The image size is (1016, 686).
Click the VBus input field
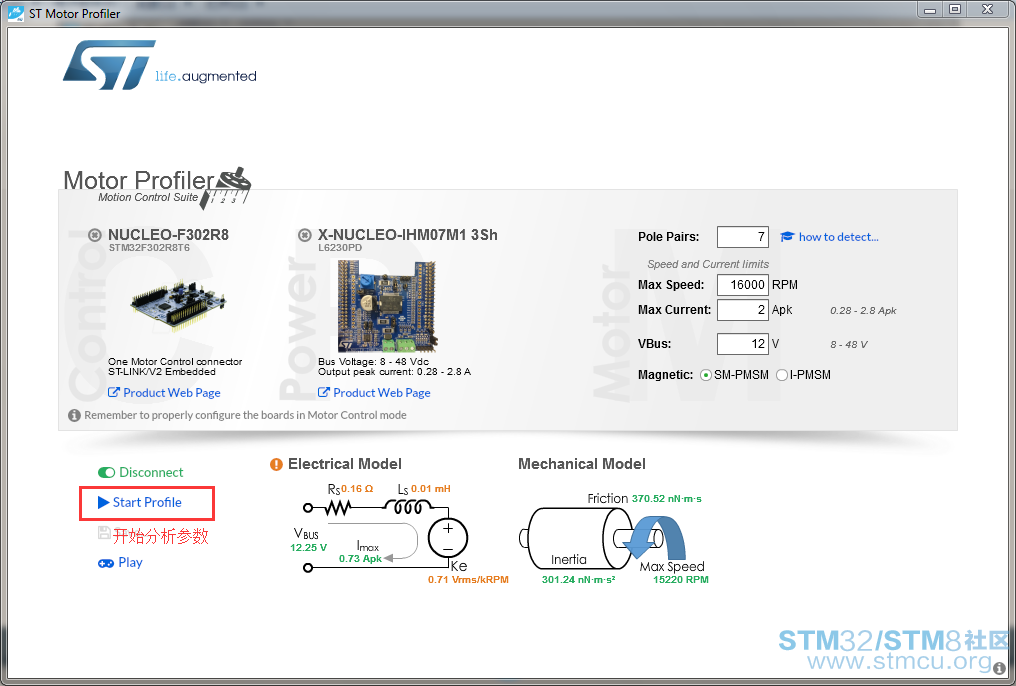(x=743, y=343)
